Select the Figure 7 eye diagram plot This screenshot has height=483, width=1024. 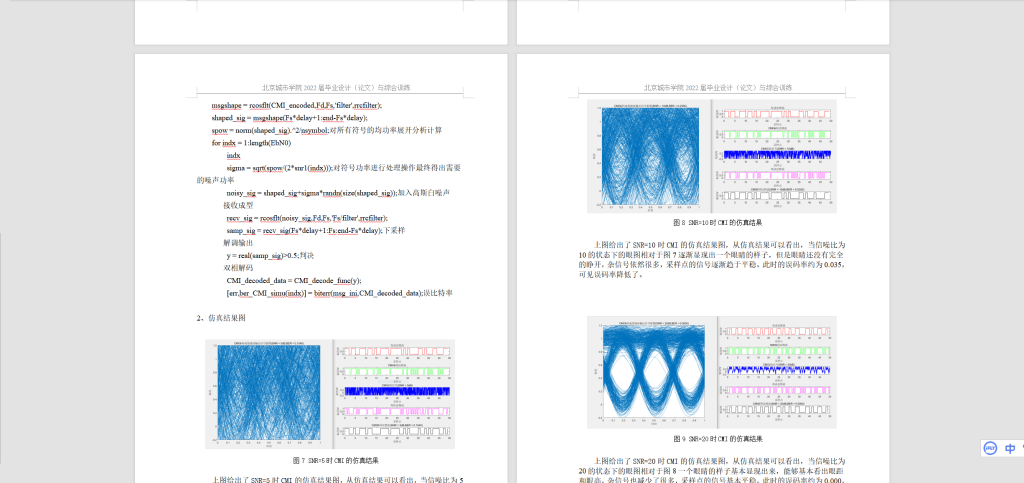point(268,394)
